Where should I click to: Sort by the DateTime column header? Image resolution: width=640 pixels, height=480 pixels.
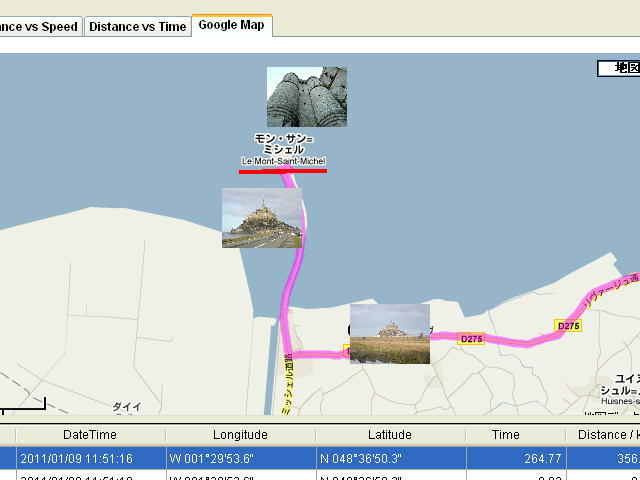(x=89, y=435)
